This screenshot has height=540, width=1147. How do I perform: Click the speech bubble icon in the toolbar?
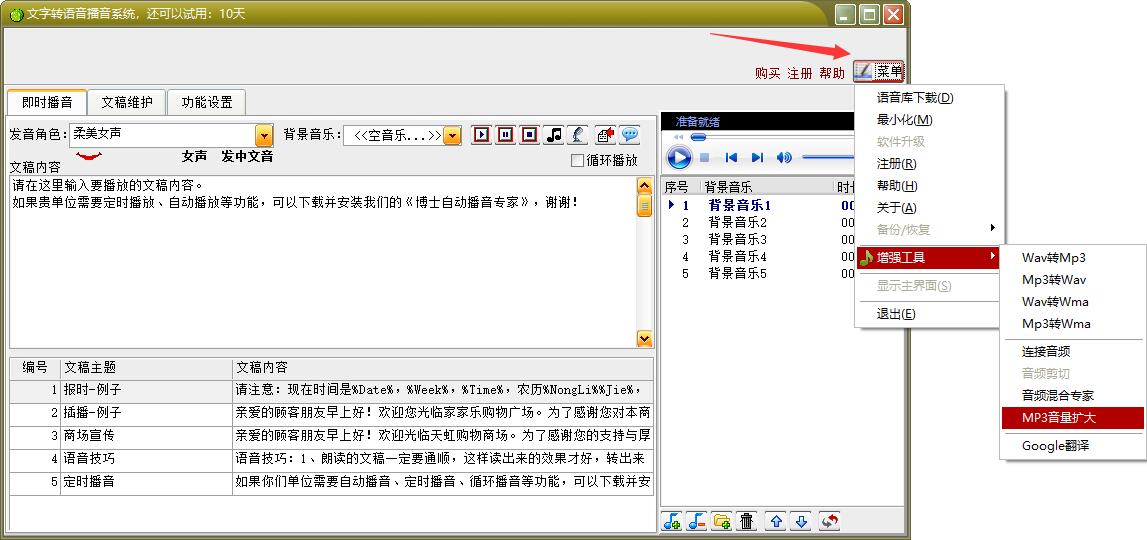pyautogui.click(x=630, y=135)
